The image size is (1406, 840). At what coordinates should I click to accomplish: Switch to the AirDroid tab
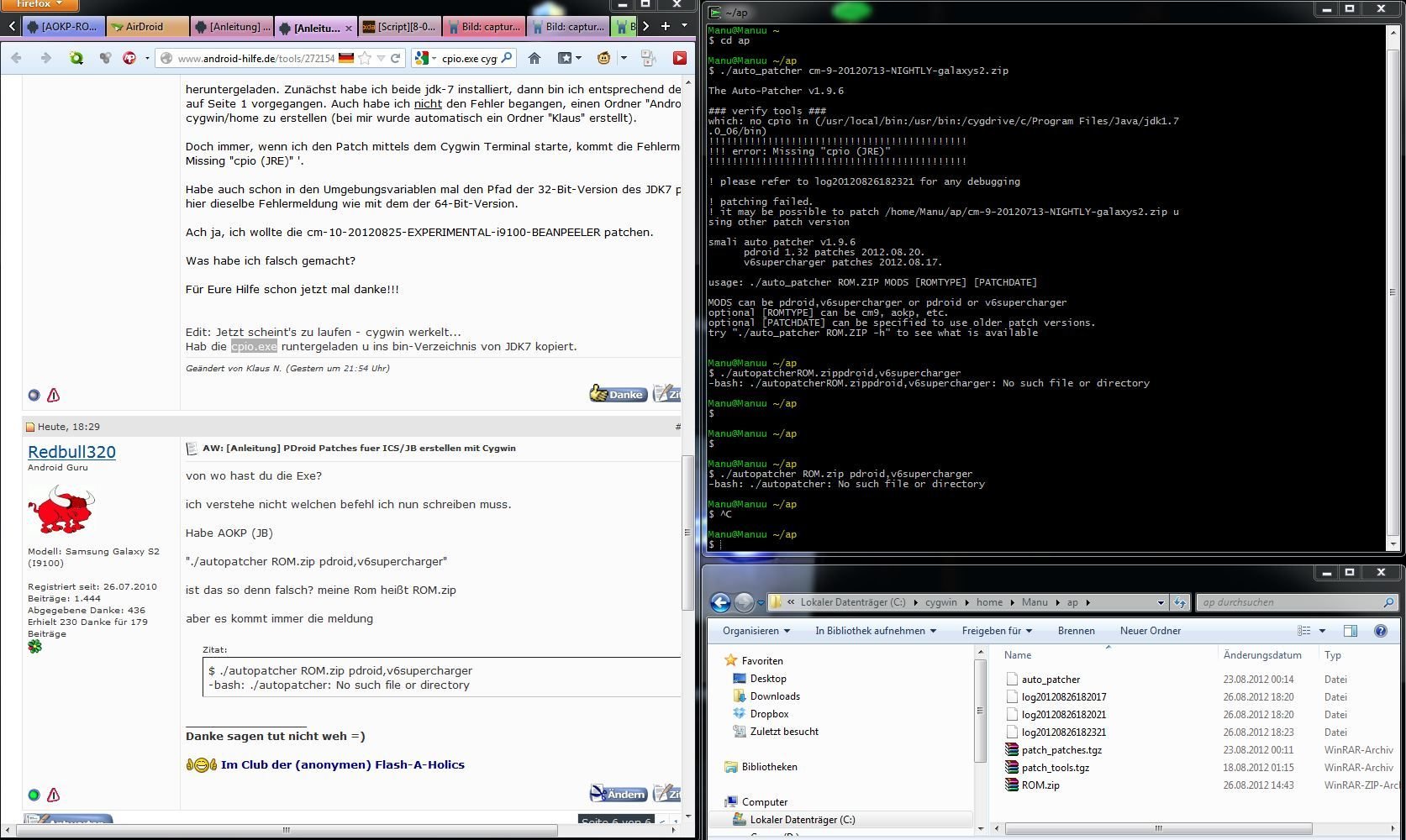pyautogui.click(x=147, y=27)
